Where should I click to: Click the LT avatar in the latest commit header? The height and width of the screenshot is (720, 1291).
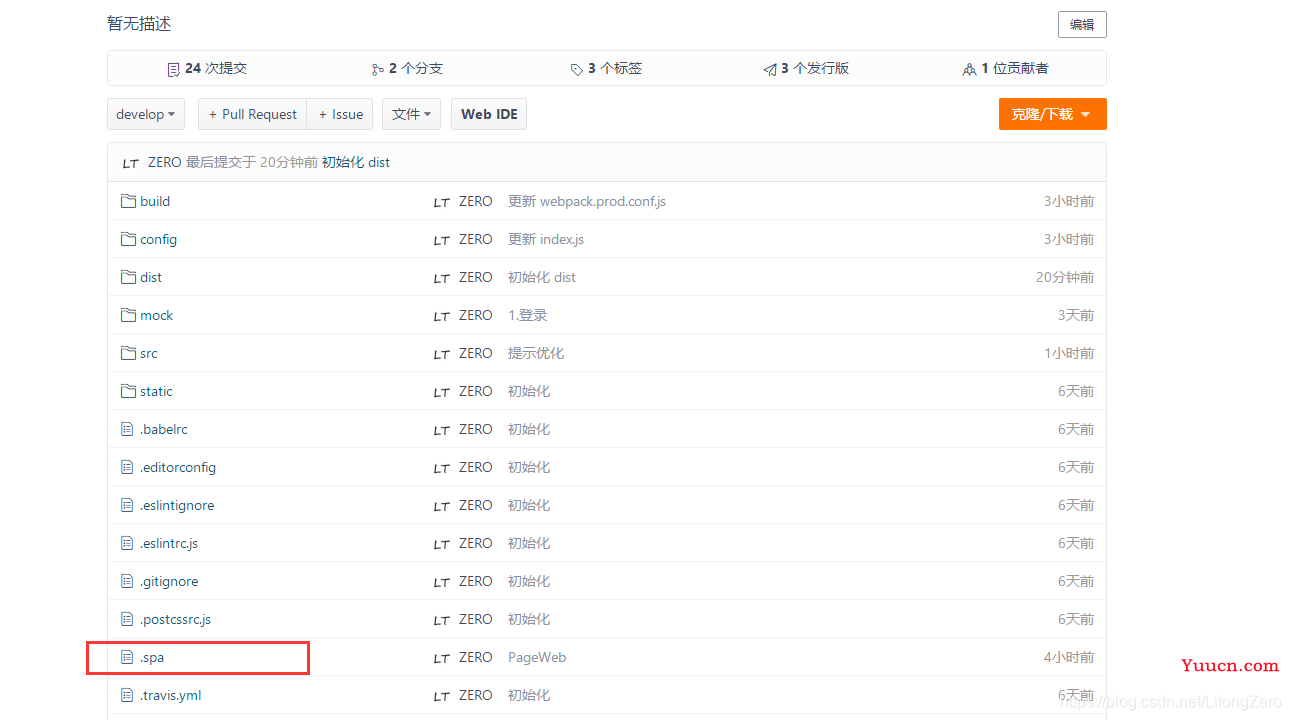point(131,163)
